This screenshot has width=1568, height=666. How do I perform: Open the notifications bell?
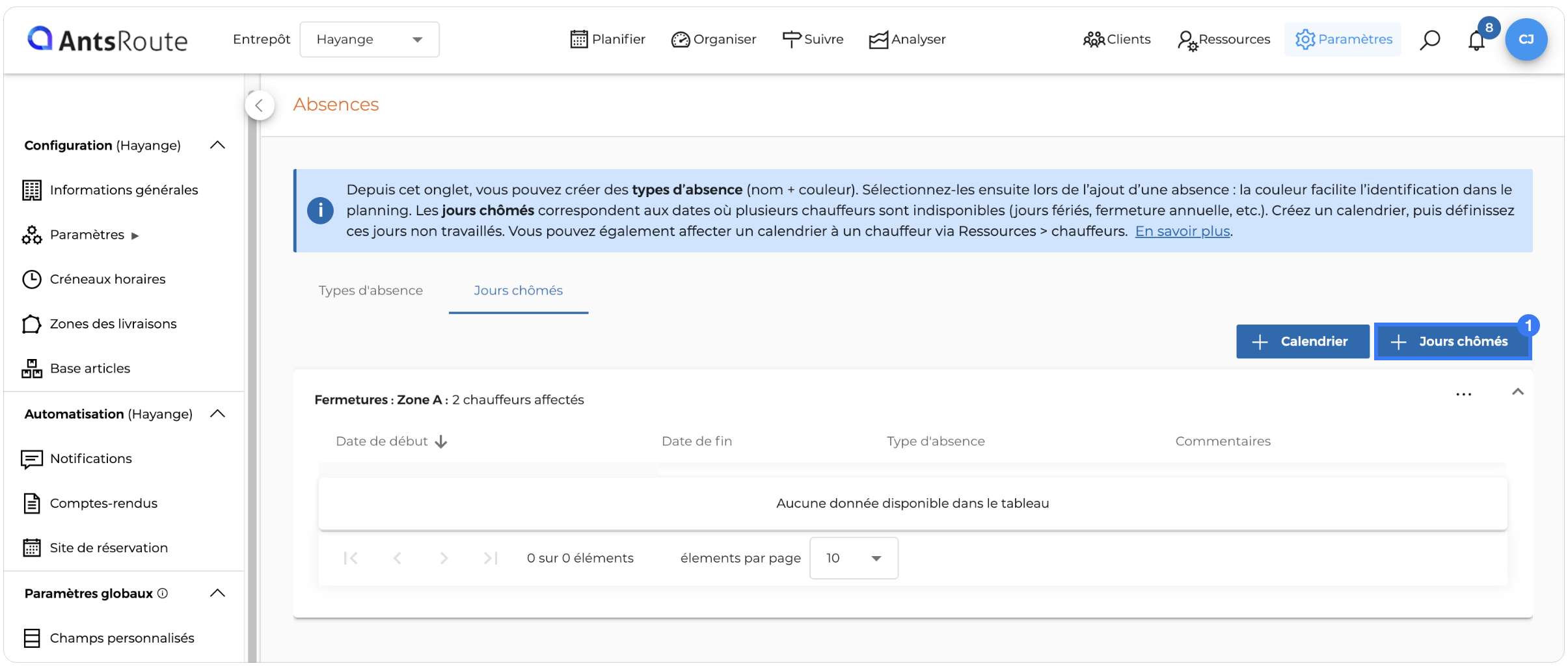tap(1476, 40)
